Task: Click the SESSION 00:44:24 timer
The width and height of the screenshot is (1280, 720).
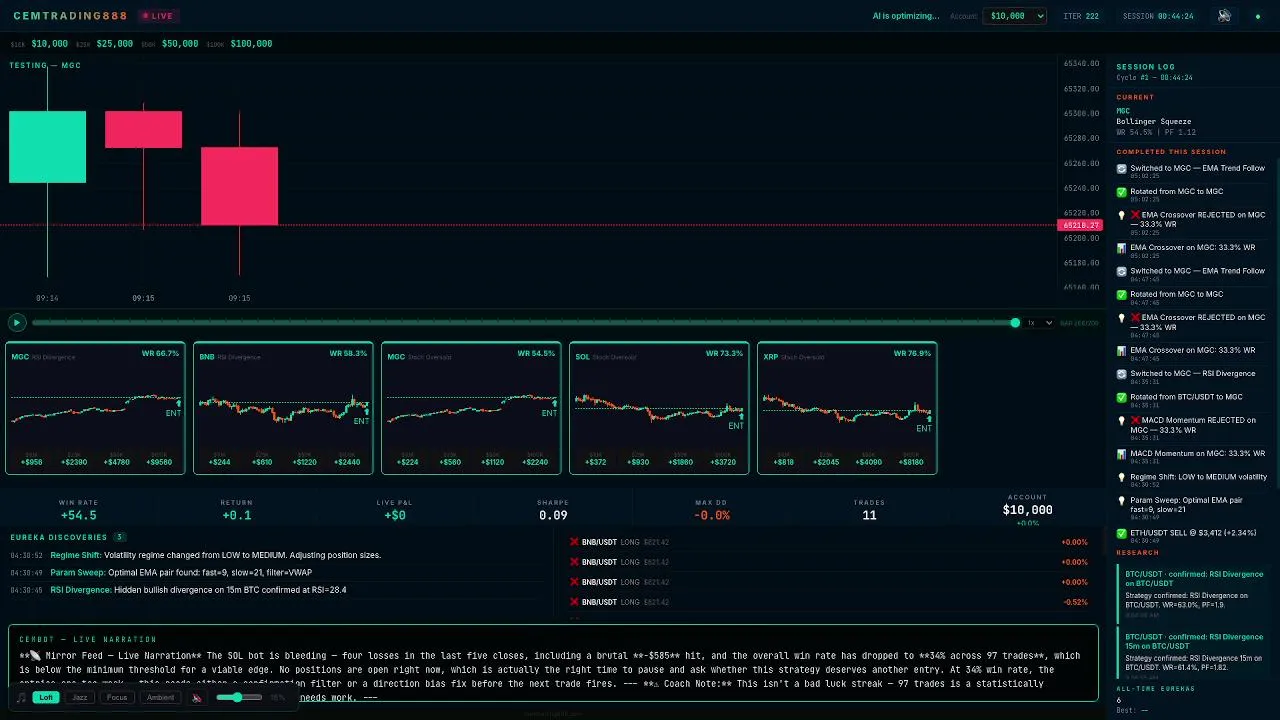Action: click(1158, 16)
